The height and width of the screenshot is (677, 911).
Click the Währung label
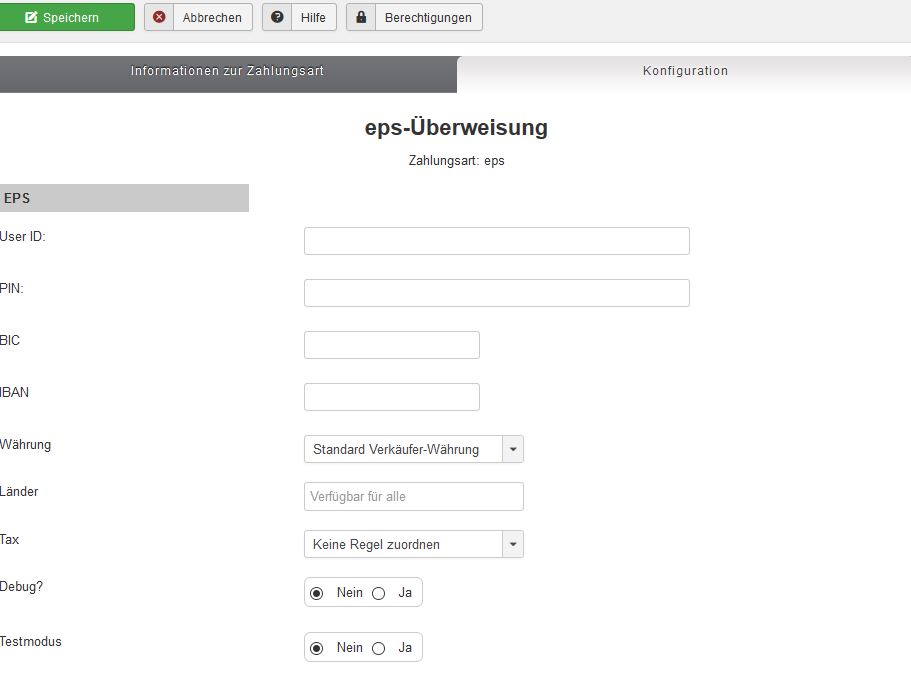(26, 445)
